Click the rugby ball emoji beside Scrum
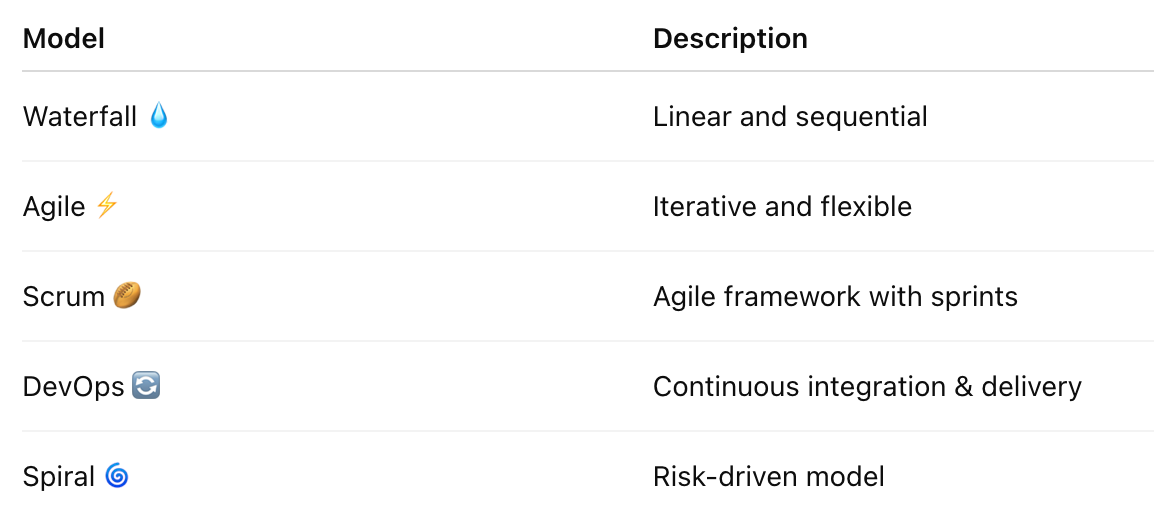This screenshot has width=1154, height=522. coord(127,296)
